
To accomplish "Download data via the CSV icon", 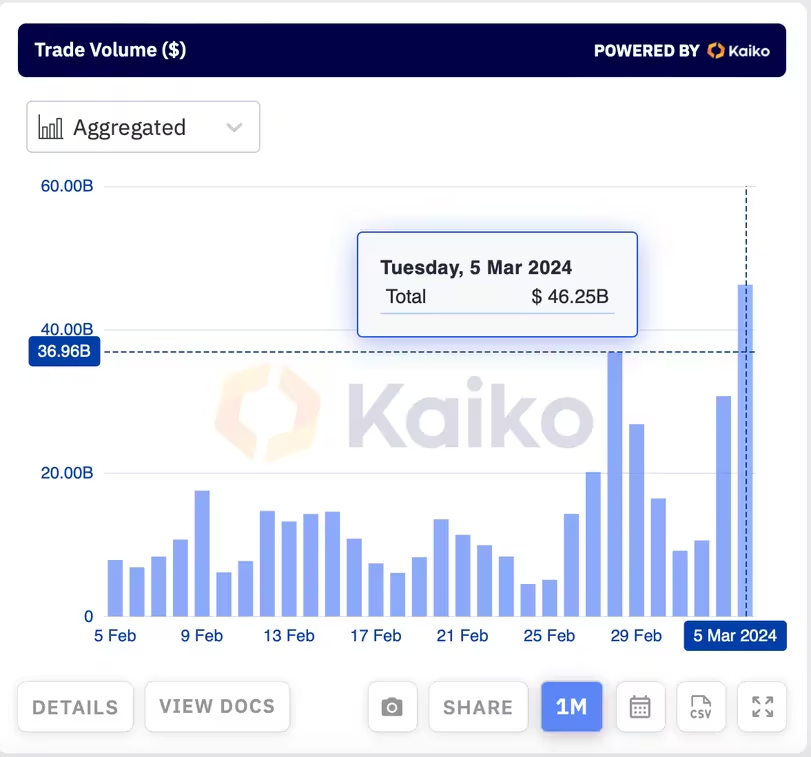I will [x=701, y=707].
